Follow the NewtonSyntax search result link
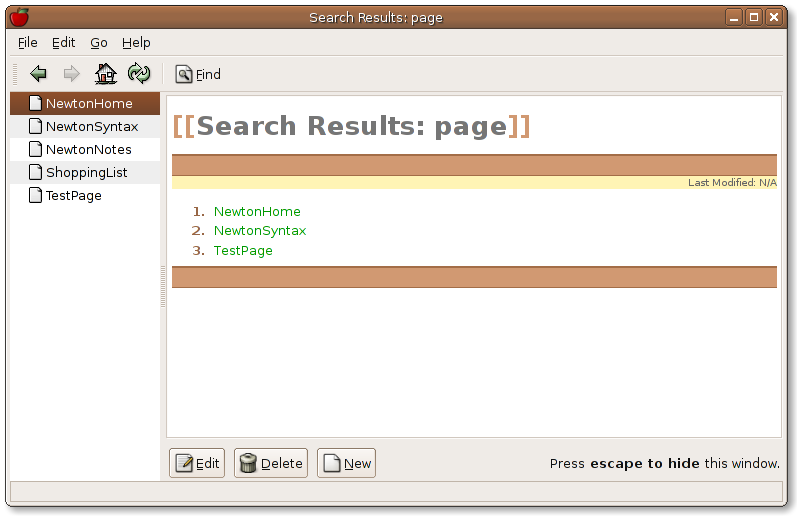This screenshot has height=516, width=797. coord(260,230)
